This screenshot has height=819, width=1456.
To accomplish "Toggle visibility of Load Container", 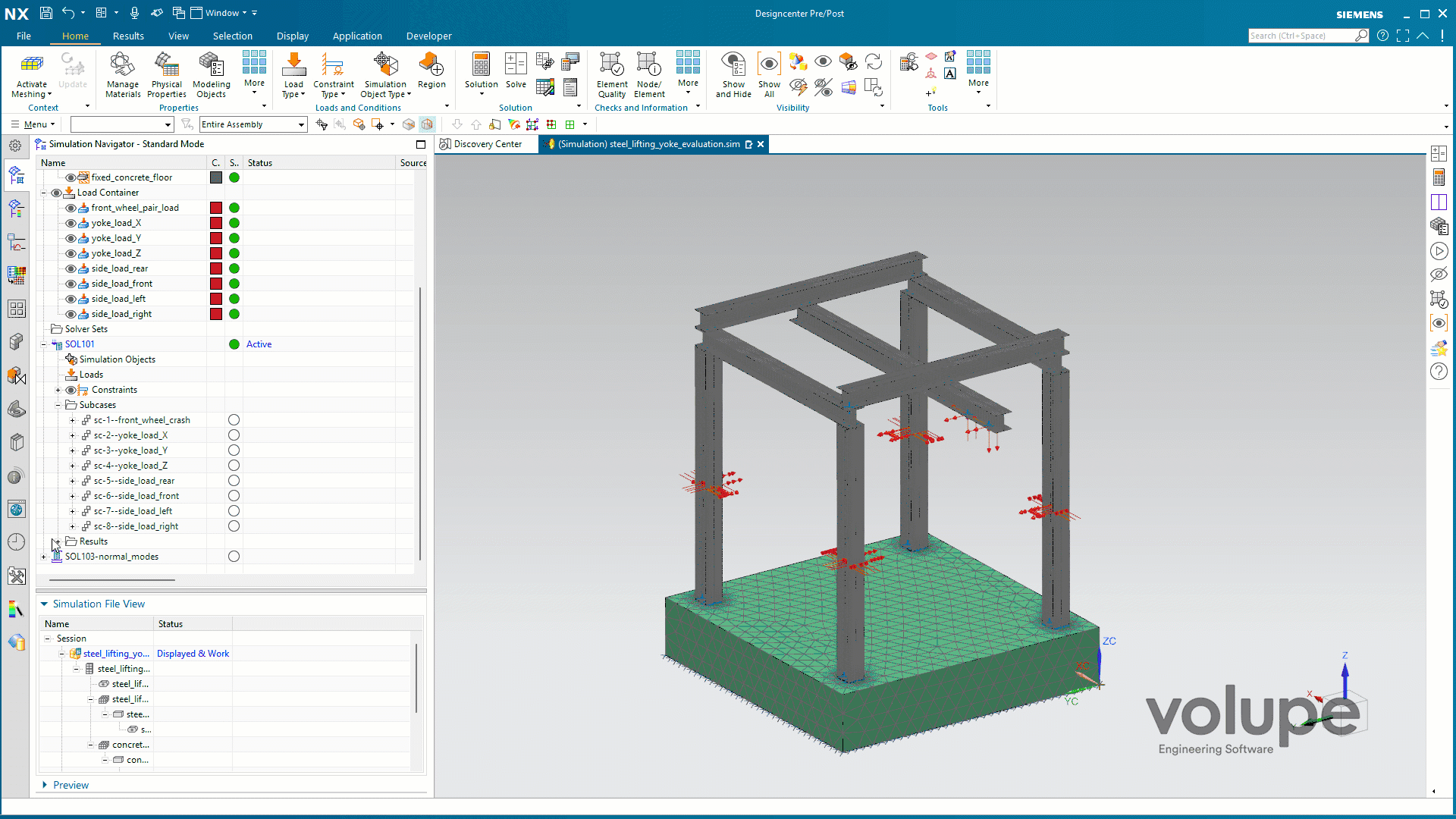I will tap(56, 193).
